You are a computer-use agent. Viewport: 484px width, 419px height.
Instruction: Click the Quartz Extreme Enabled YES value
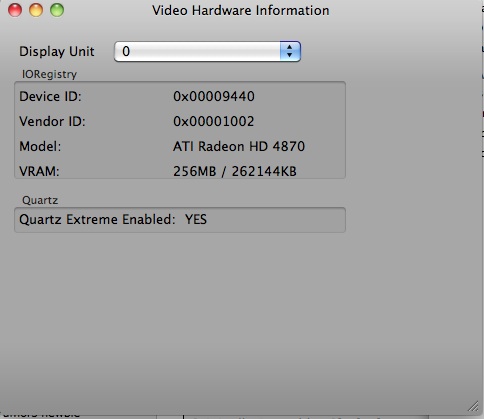tap(196, 219)
